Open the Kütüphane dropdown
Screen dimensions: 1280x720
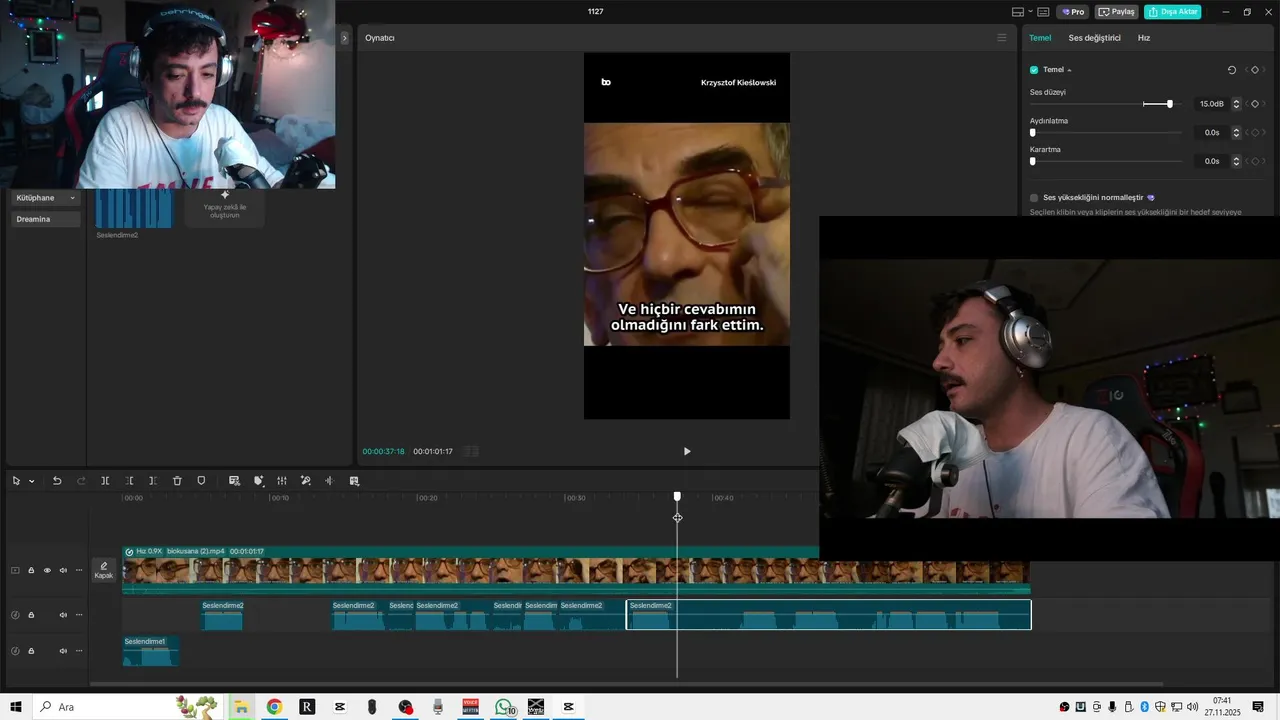pos(46,198)
